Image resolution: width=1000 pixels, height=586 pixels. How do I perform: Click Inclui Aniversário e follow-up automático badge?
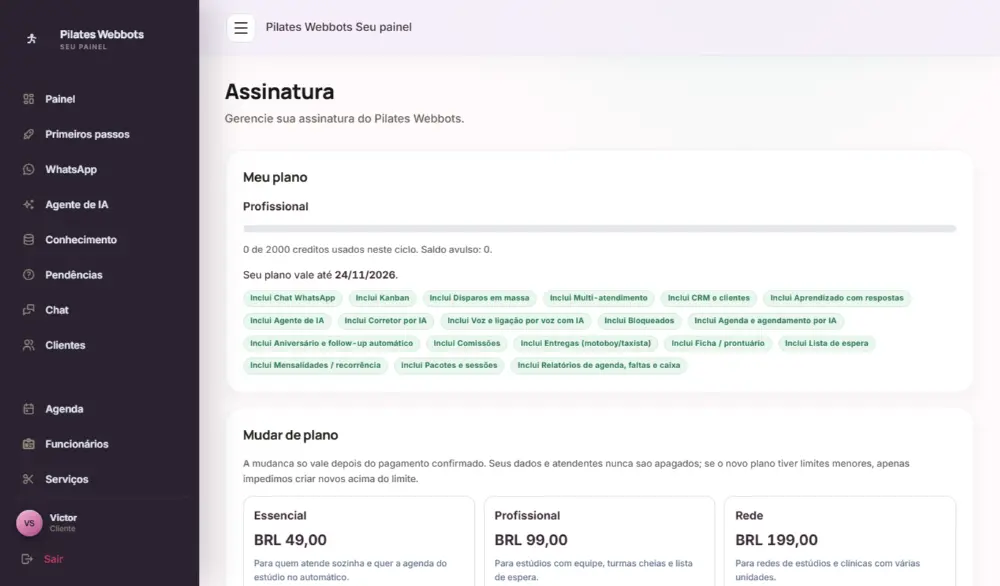click(x=332, y=343)
